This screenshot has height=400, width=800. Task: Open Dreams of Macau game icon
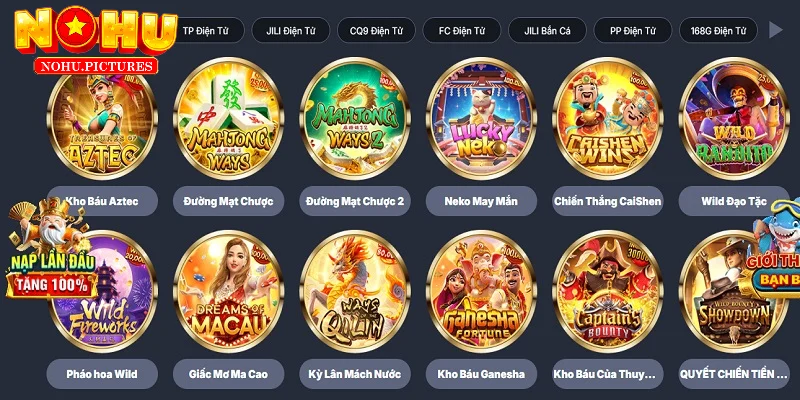pos(229,292)
